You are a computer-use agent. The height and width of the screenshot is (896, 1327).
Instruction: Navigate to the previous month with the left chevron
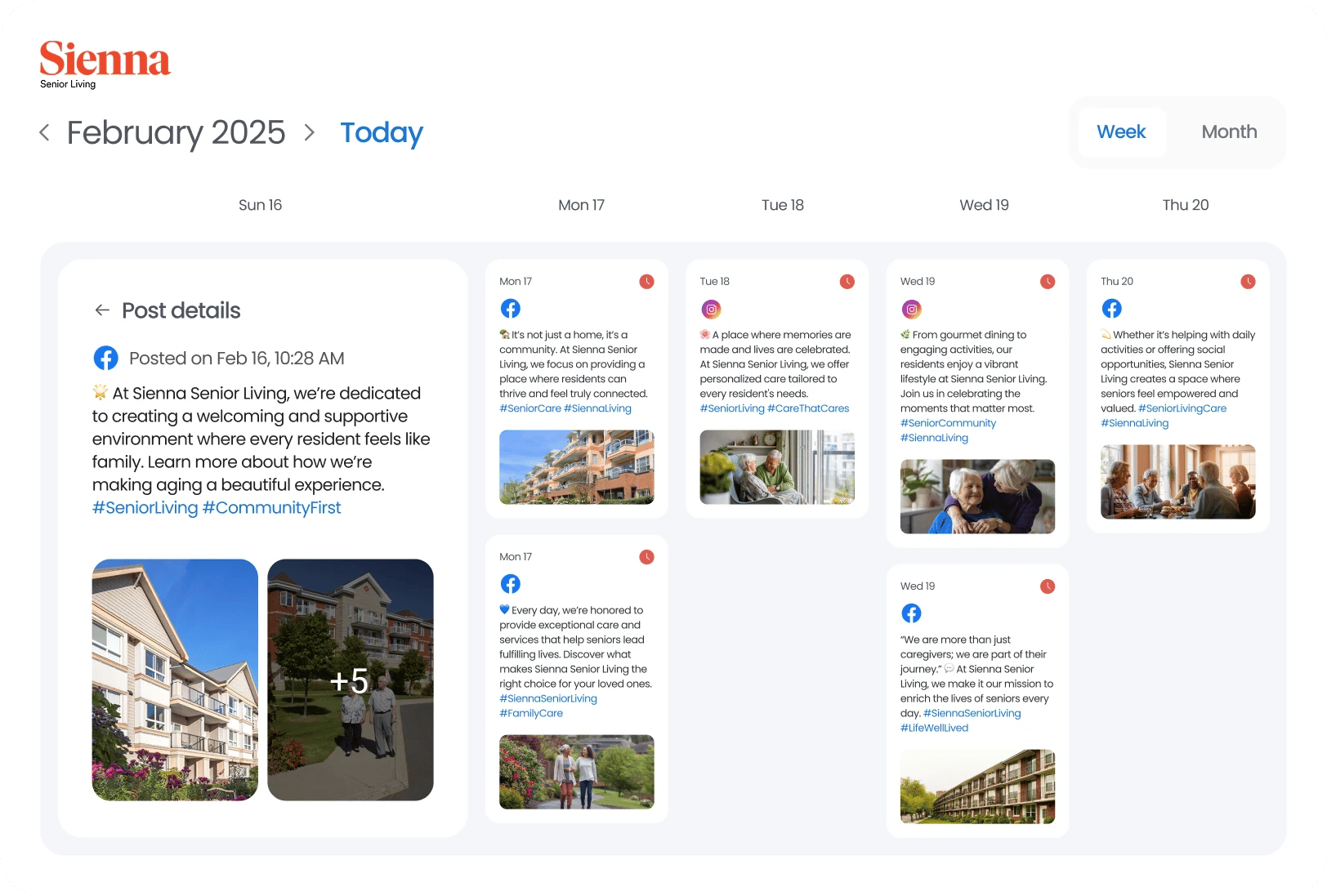tap(44, 132)
